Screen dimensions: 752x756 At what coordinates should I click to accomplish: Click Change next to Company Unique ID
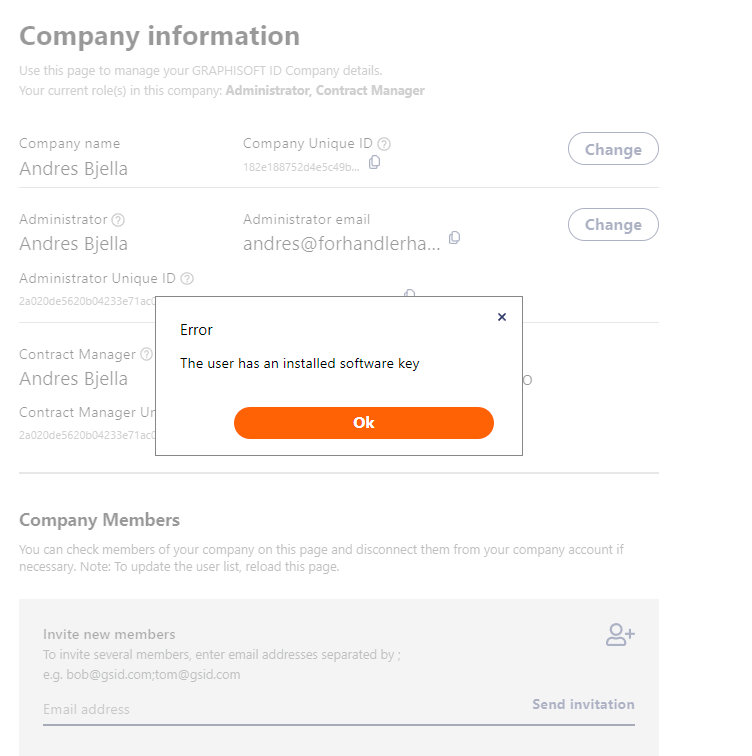[613, 149]
